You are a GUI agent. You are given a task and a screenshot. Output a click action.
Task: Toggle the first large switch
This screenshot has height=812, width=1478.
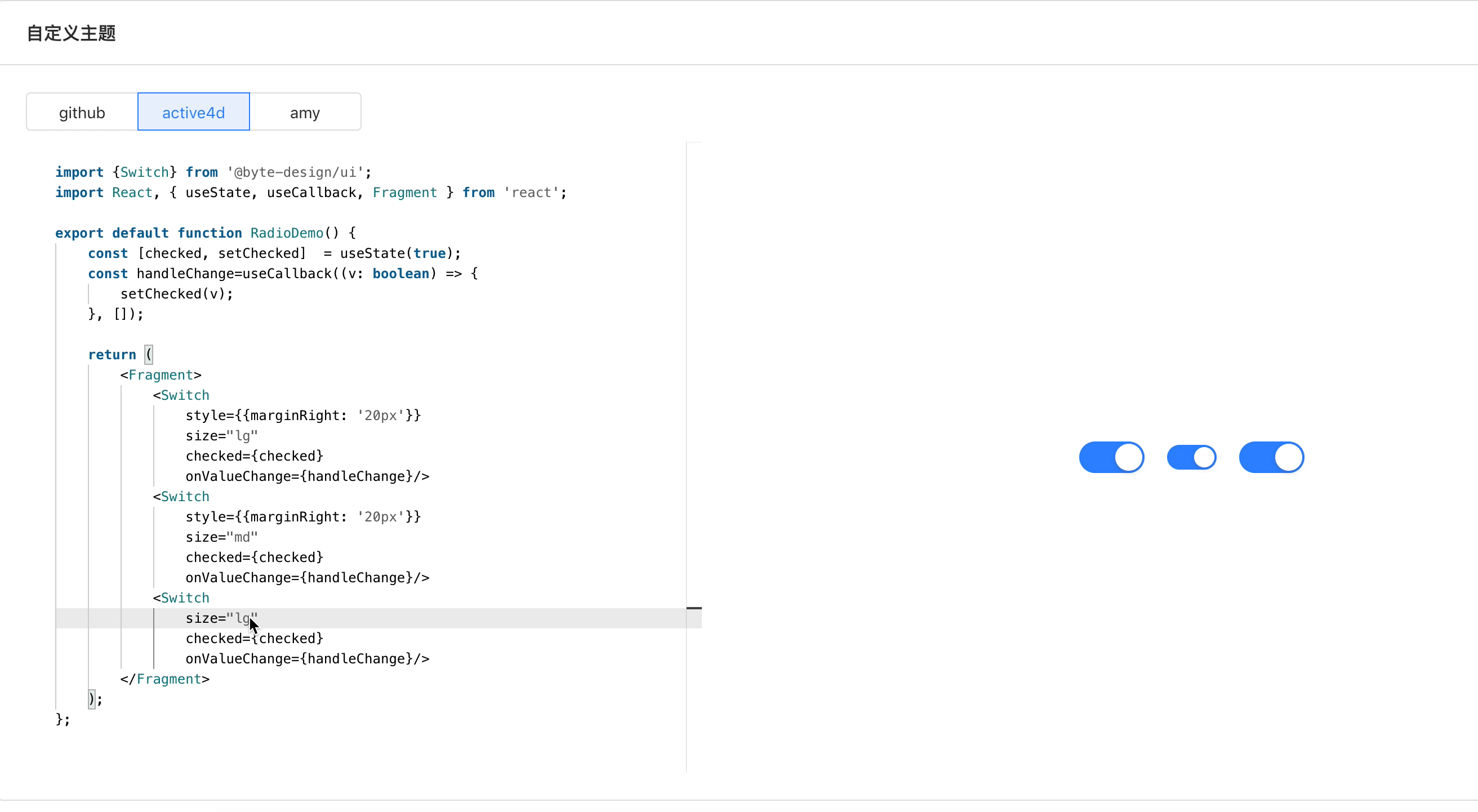(1111, 458)
